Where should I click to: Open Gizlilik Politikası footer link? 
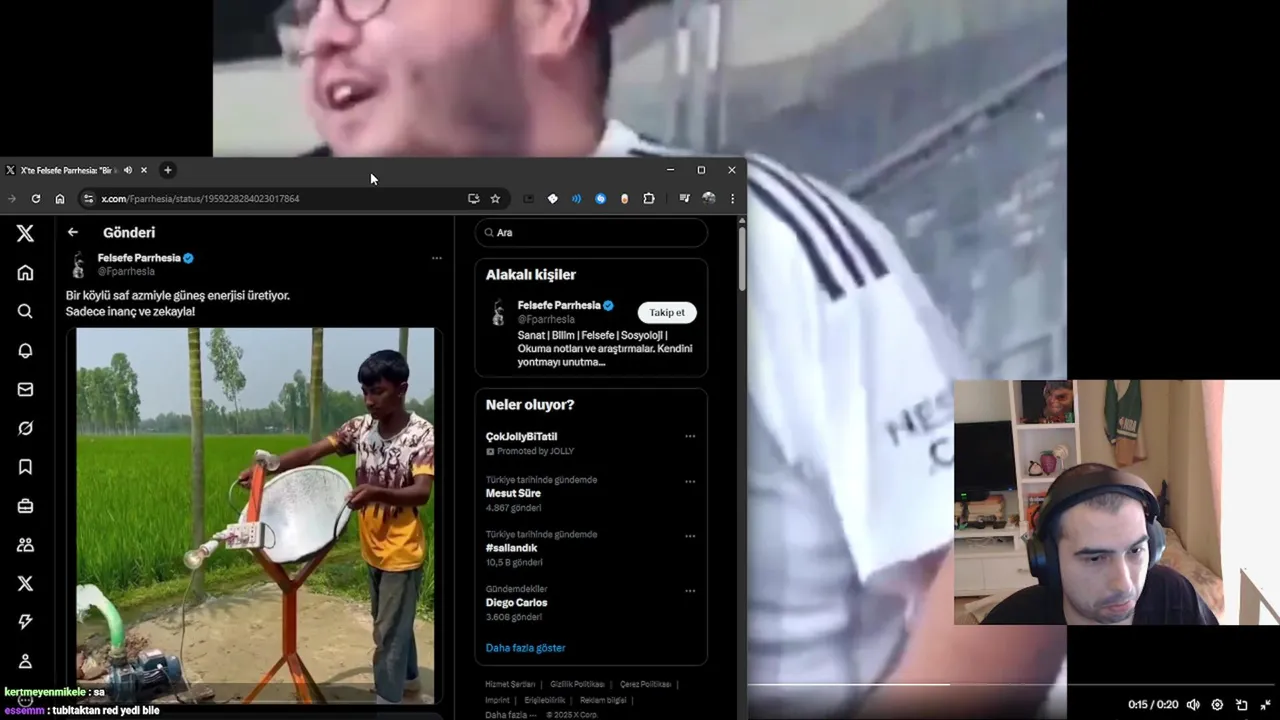pyautogui.click(x=578, y=684)
